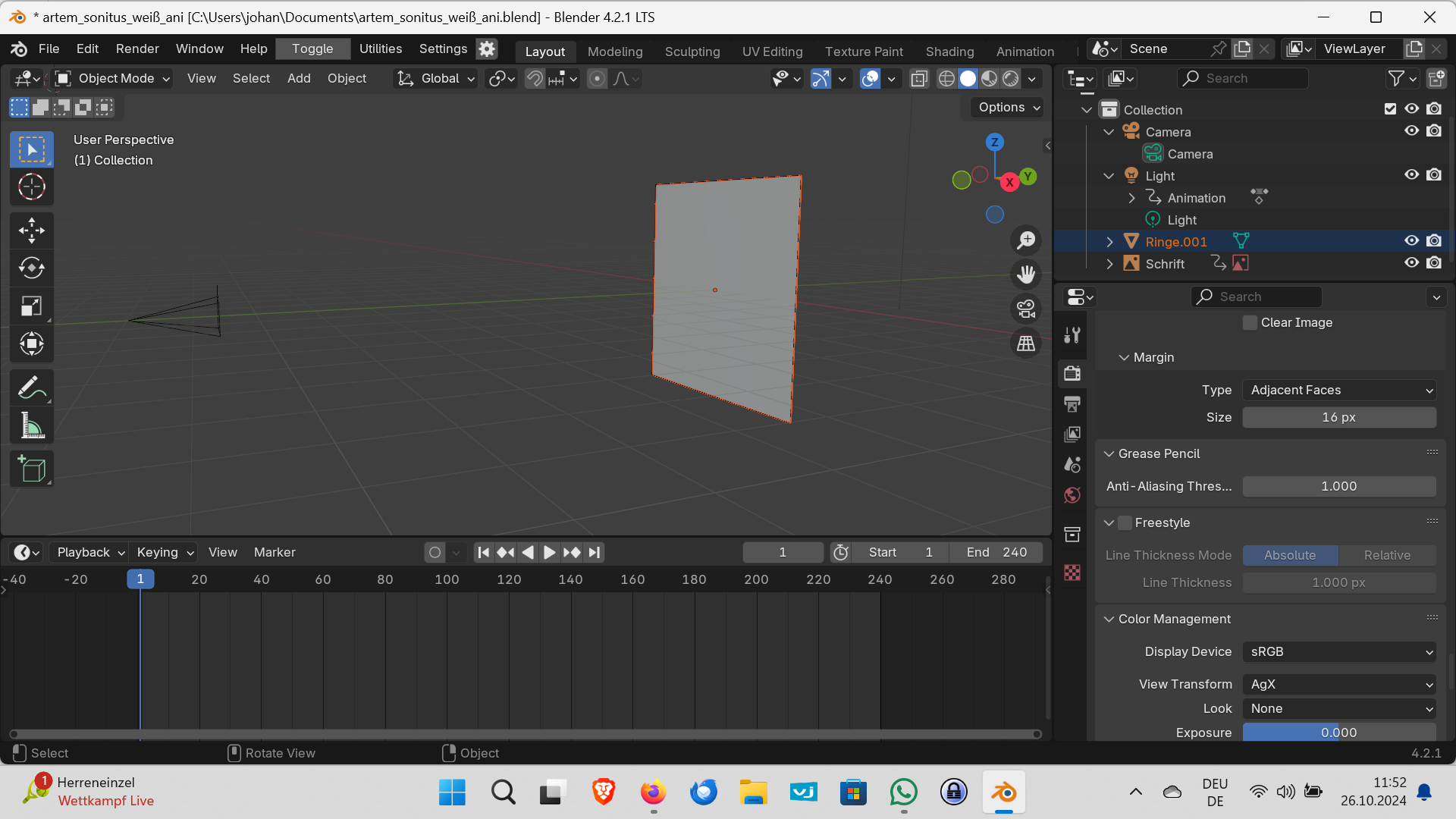This screenshot has height=819, width=1456.
Task: Choose the Add Cube tool
Action: 31,469
